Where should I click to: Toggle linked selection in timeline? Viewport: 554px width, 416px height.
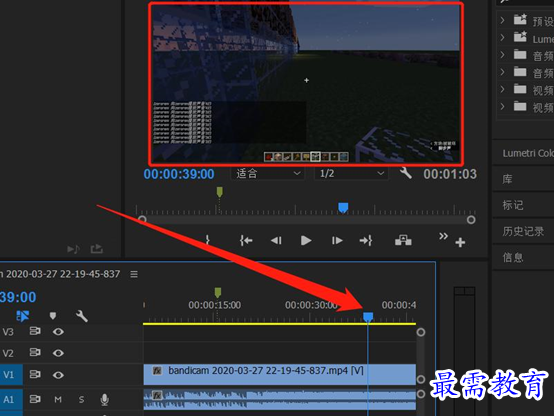point(23,316)
